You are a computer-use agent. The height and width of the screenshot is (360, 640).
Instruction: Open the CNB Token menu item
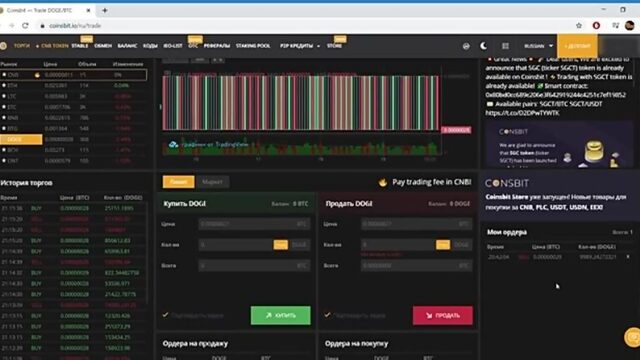tap(52, 46)
